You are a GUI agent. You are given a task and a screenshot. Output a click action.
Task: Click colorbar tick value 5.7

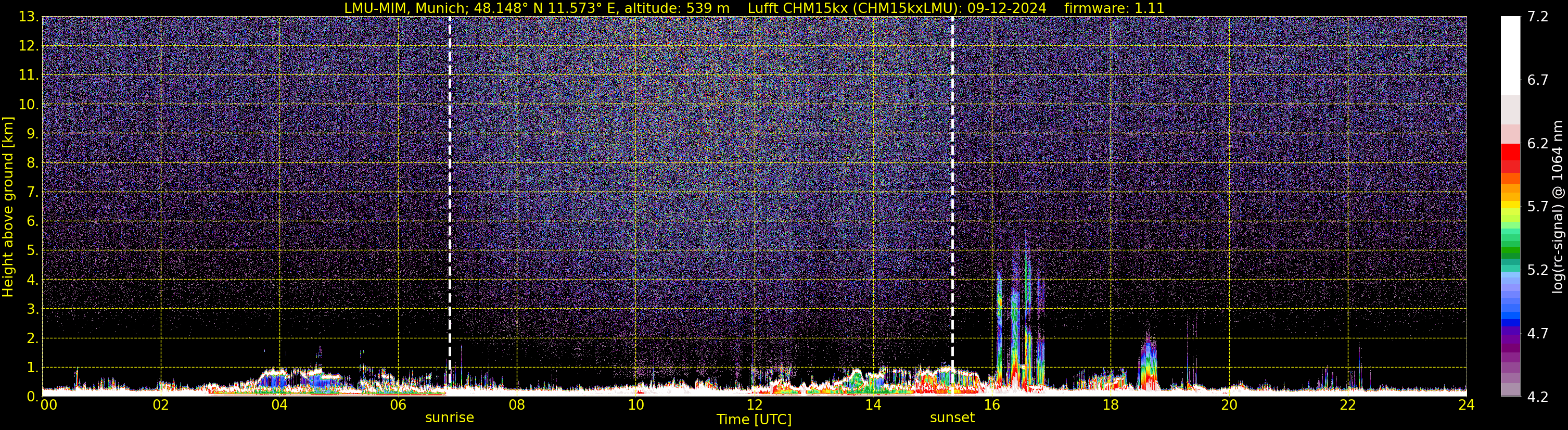pos(1538,207)
